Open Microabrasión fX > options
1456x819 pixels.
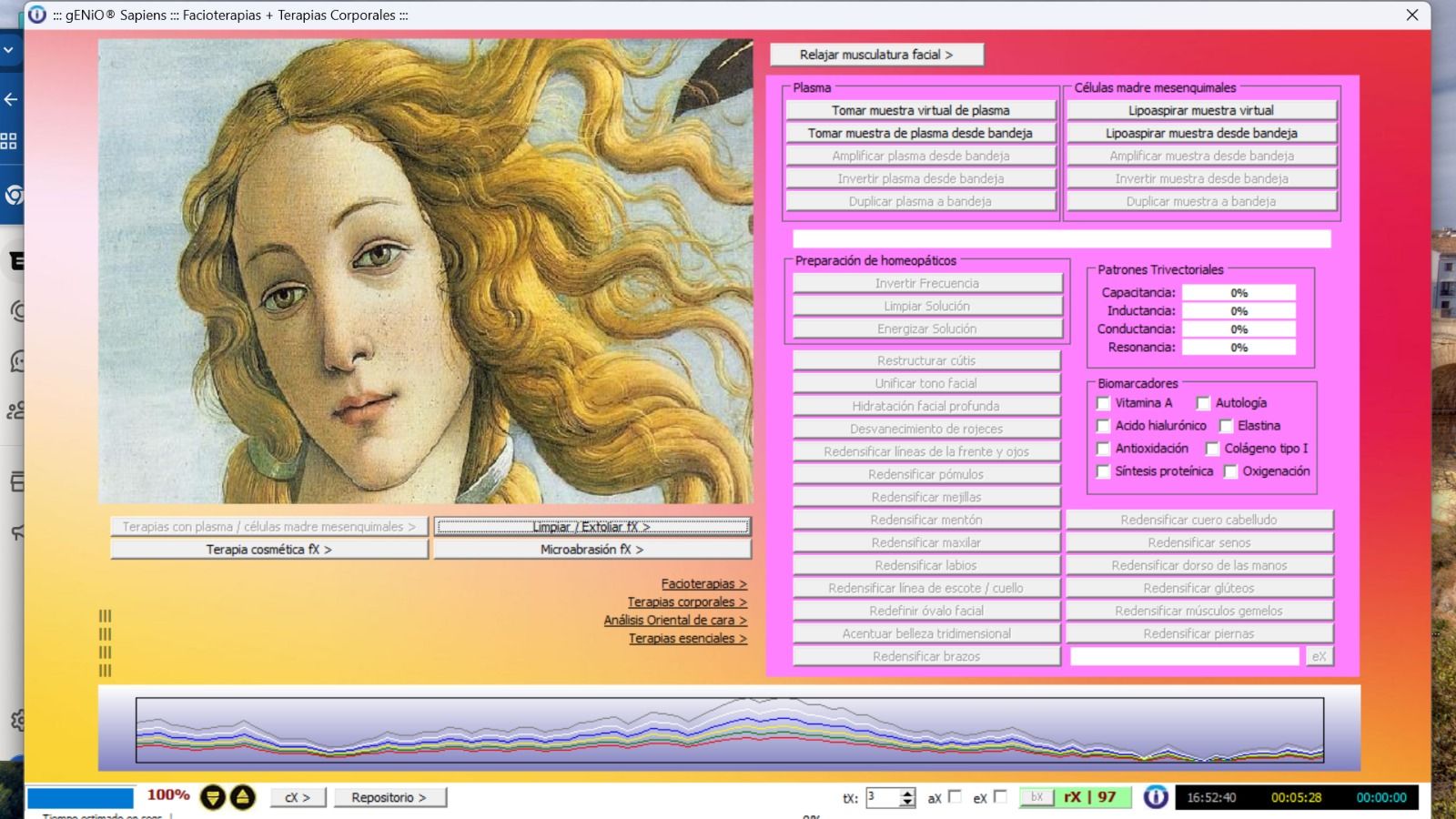(x=591, y=550)
